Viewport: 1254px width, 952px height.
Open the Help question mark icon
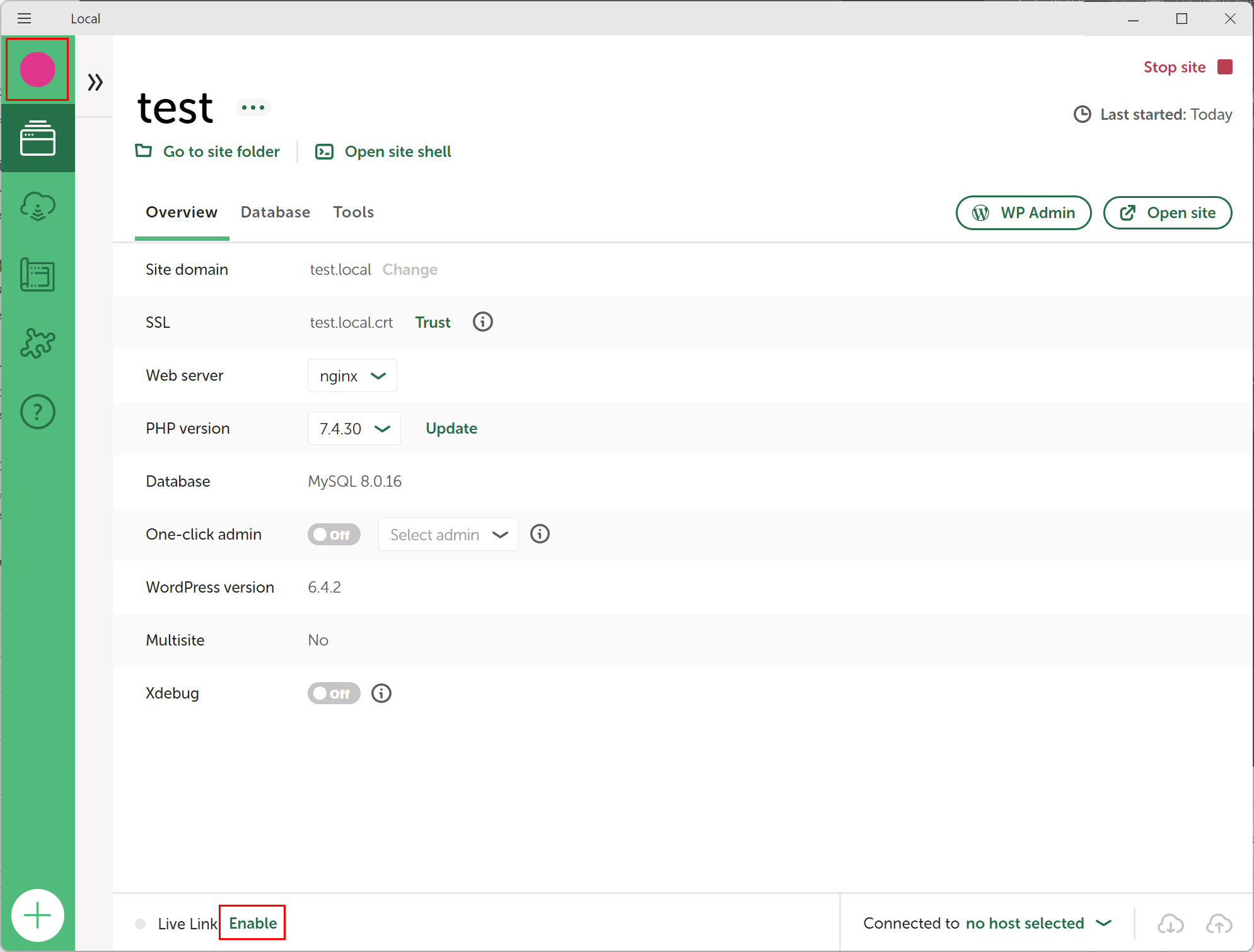38,412
